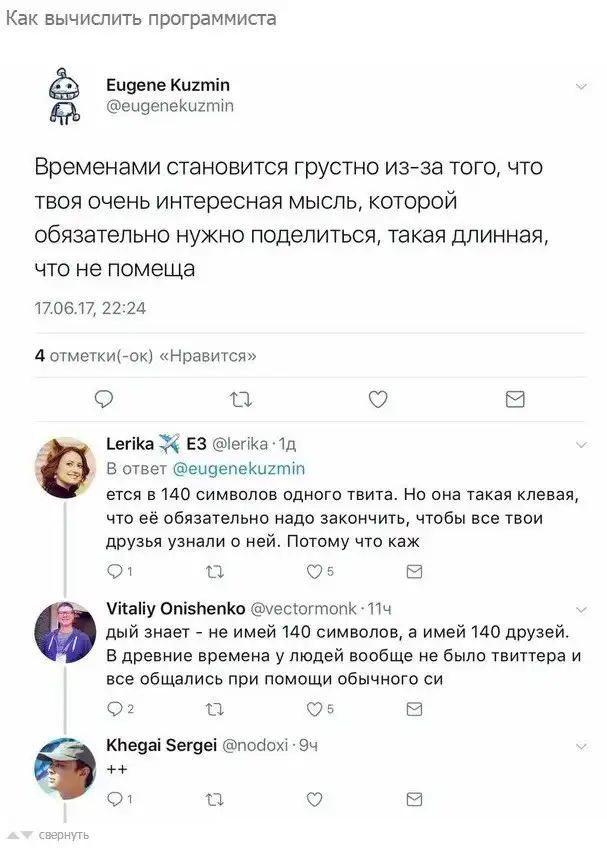This screenshot has width=607, height=848.
Task: Reply to Lerika's tweet
Action: (x=114, y=571)
